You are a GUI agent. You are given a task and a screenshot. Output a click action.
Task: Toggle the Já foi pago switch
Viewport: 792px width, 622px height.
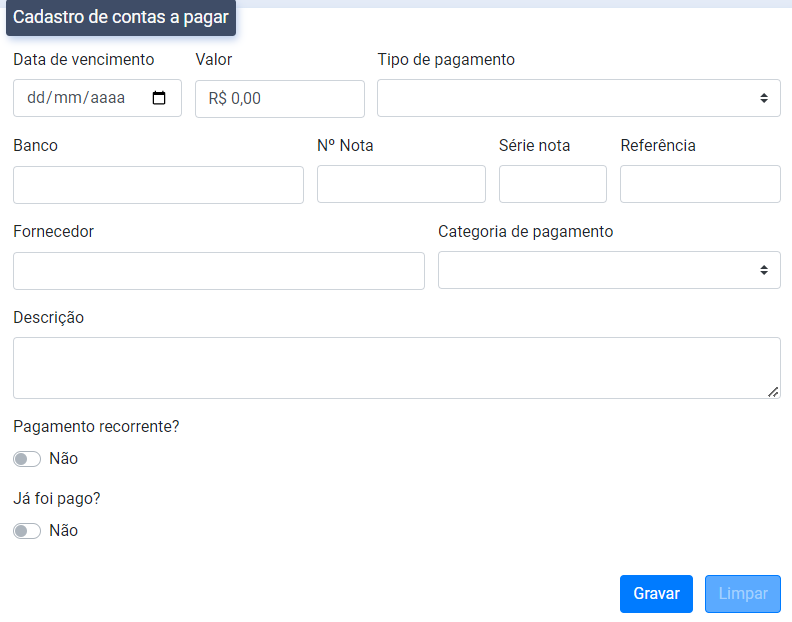27,531
